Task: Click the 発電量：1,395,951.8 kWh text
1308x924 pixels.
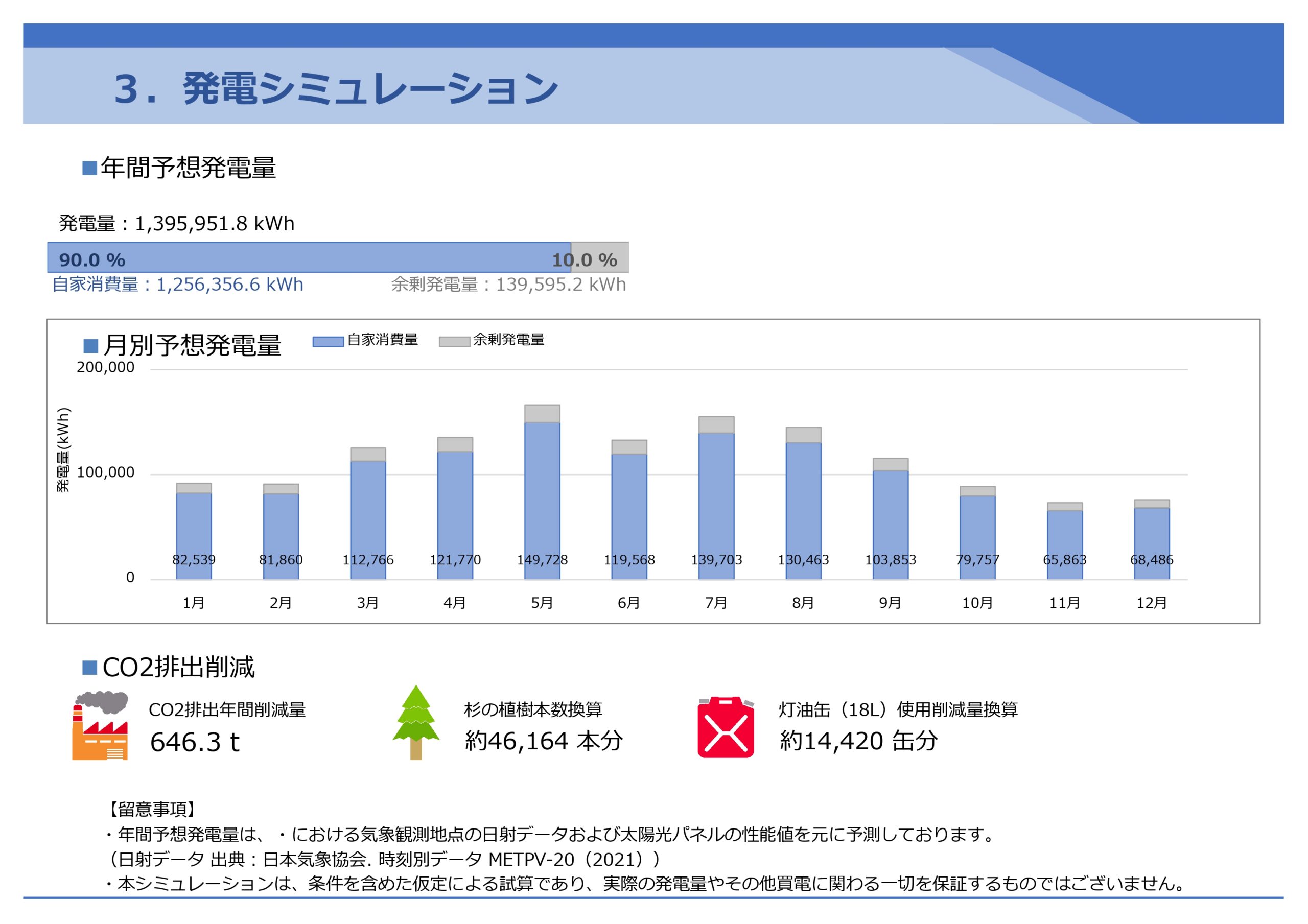Action: pyautogui.click(x=177, y=223)
